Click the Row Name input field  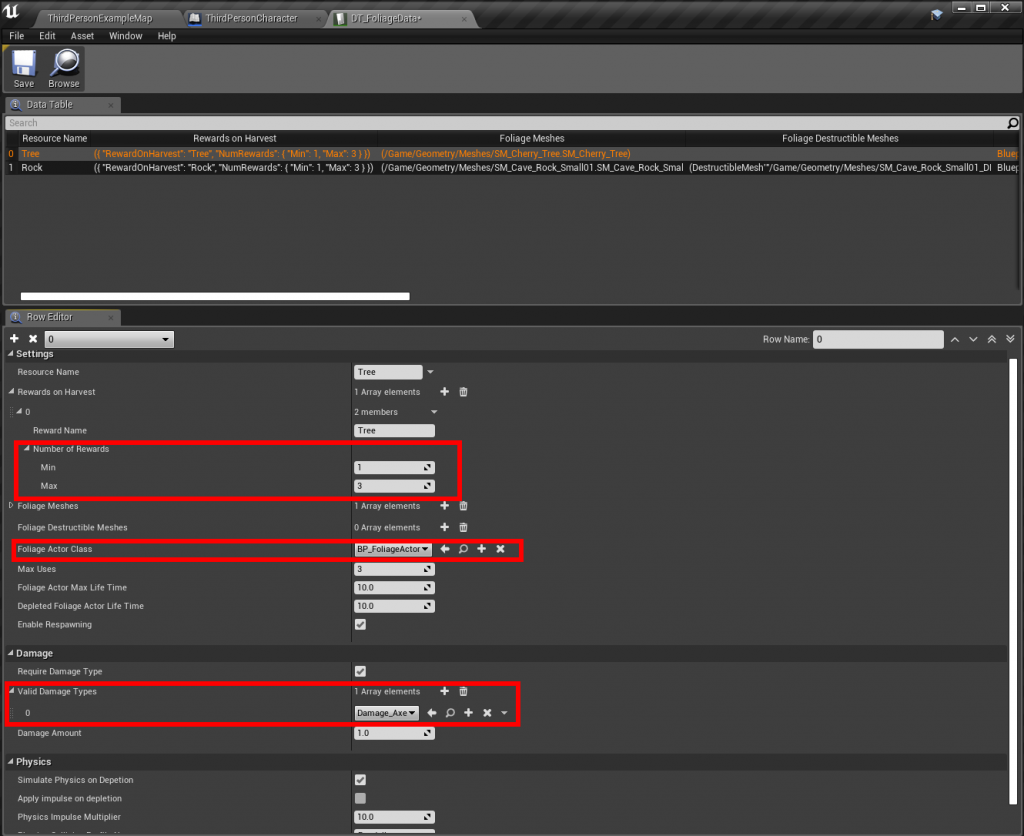877,340
